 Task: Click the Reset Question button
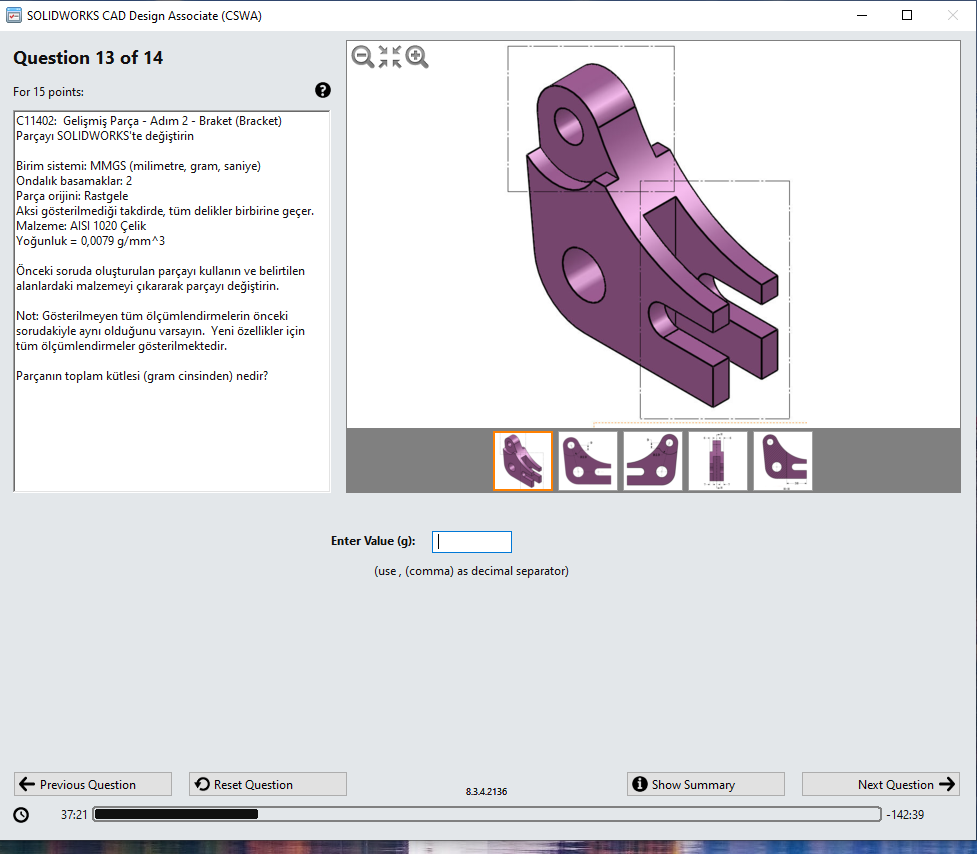(267, 784)
